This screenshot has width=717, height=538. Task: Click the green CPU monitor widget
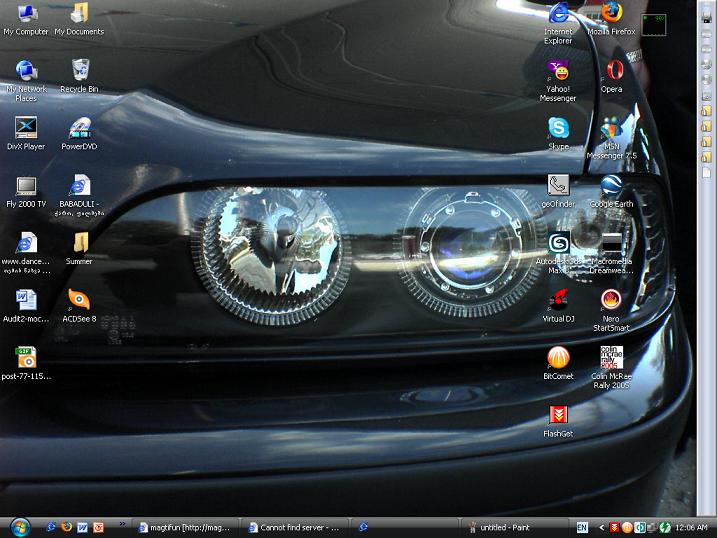point(653,24)
